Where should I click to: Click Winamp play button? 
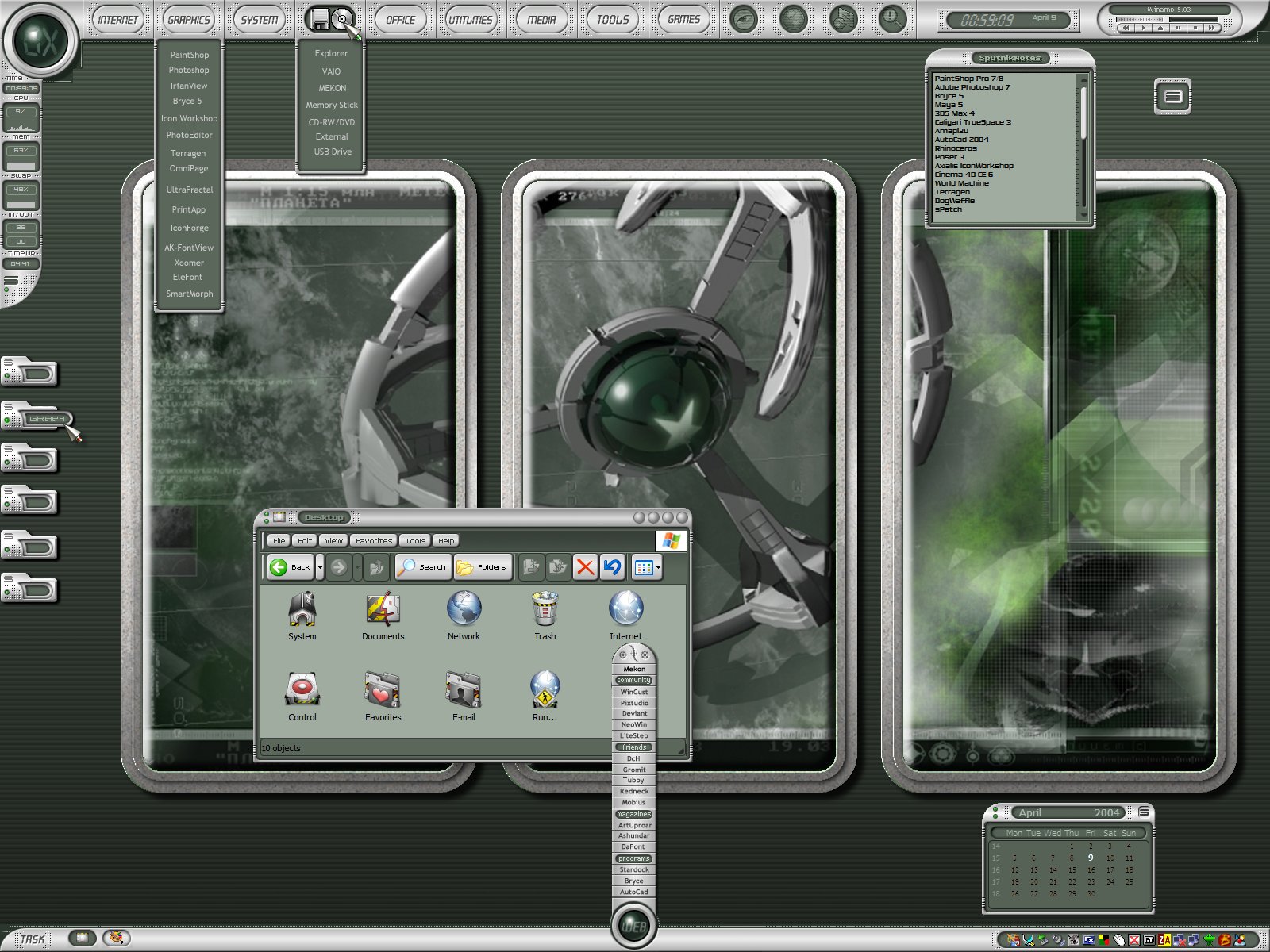tap(1143, 28)
